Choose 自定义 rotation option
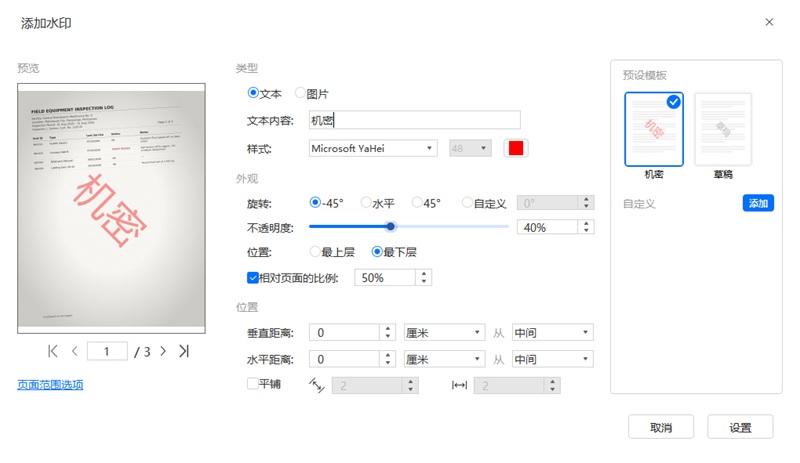Viewport: 800px width, 463px height. pos(467,203)
